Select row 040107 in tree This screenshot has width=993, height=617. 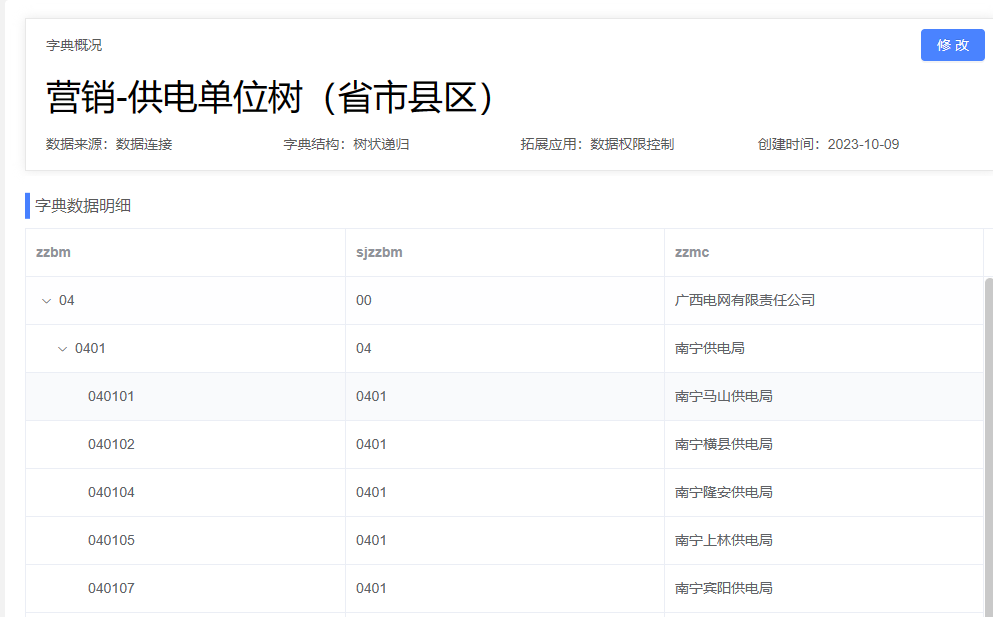[111, 588]
